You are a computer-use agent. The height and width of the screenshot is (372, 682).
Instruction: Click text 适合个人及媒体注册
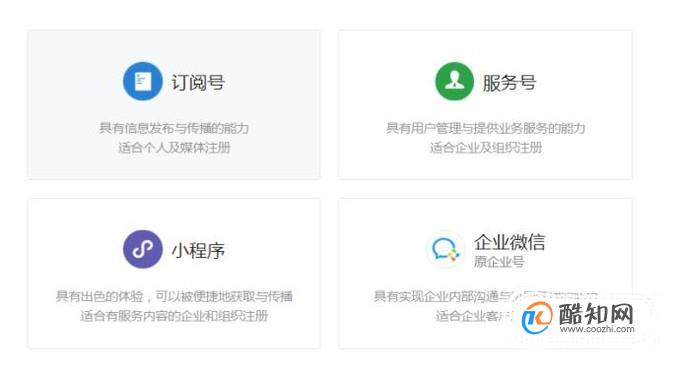tap(174, 148)
